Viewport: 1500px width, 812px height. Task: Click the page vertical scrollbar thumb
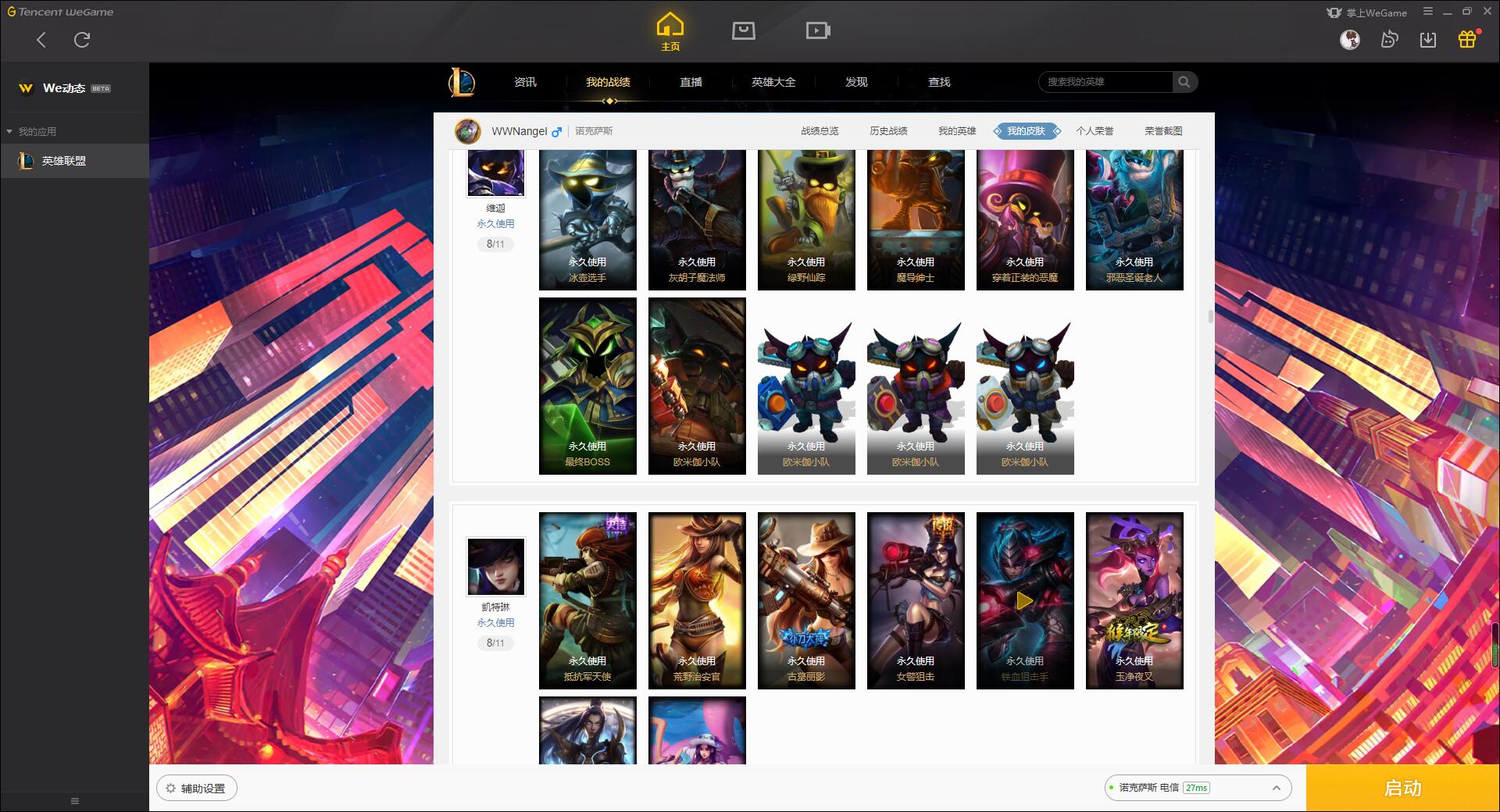click(1211, 316)
